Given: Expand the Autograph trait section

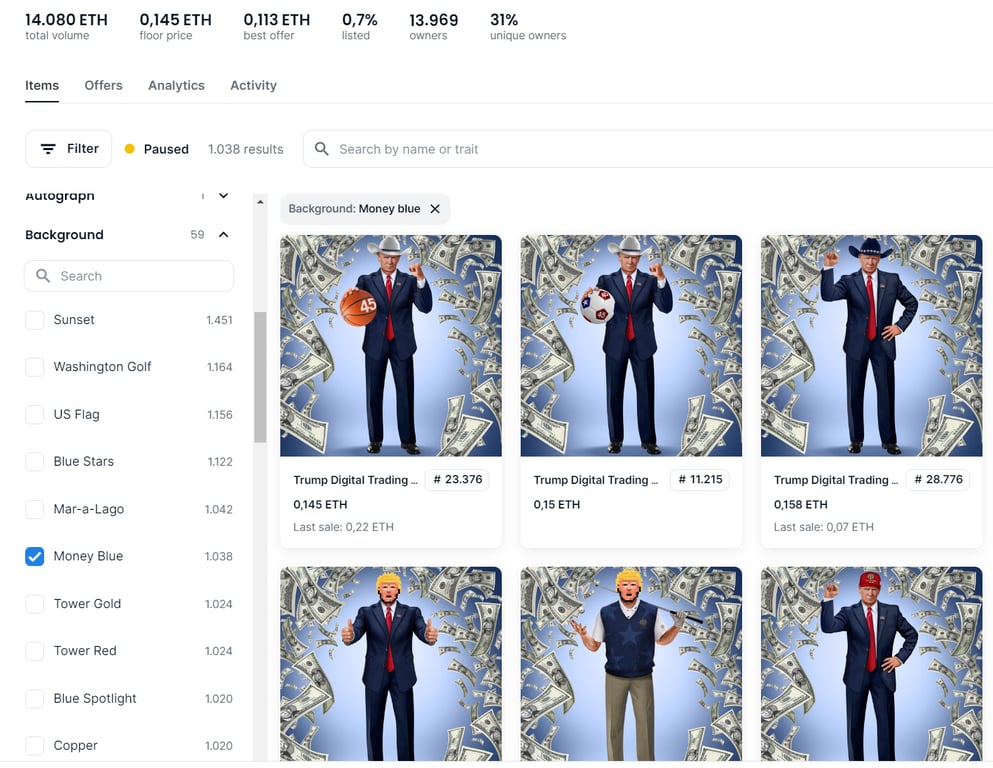Looking at the screenshot, I should coord(224,195).
